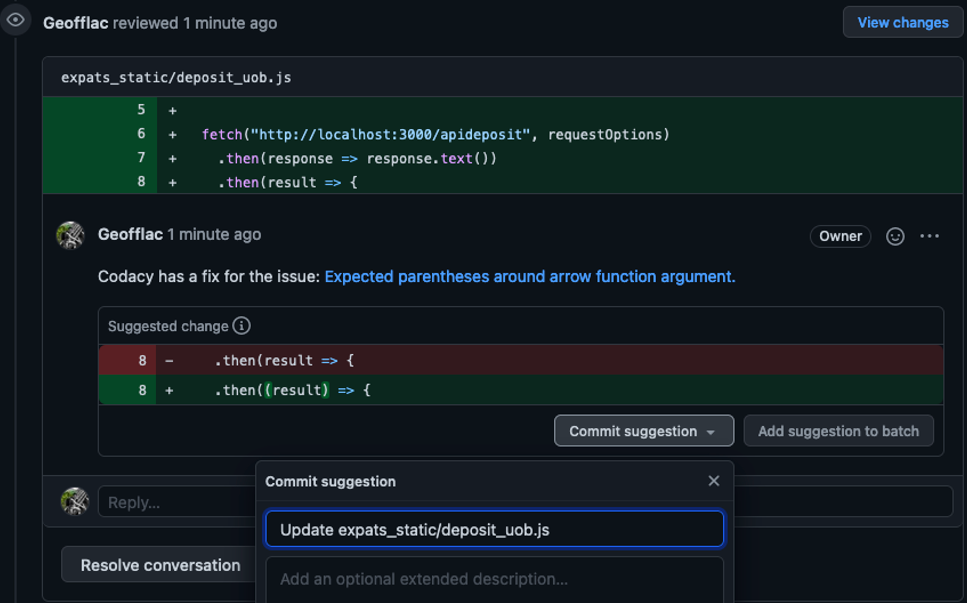Click the '1 minute ago' review header timestamp
Screen dimensions: 967x603
(x=229, y=23)
